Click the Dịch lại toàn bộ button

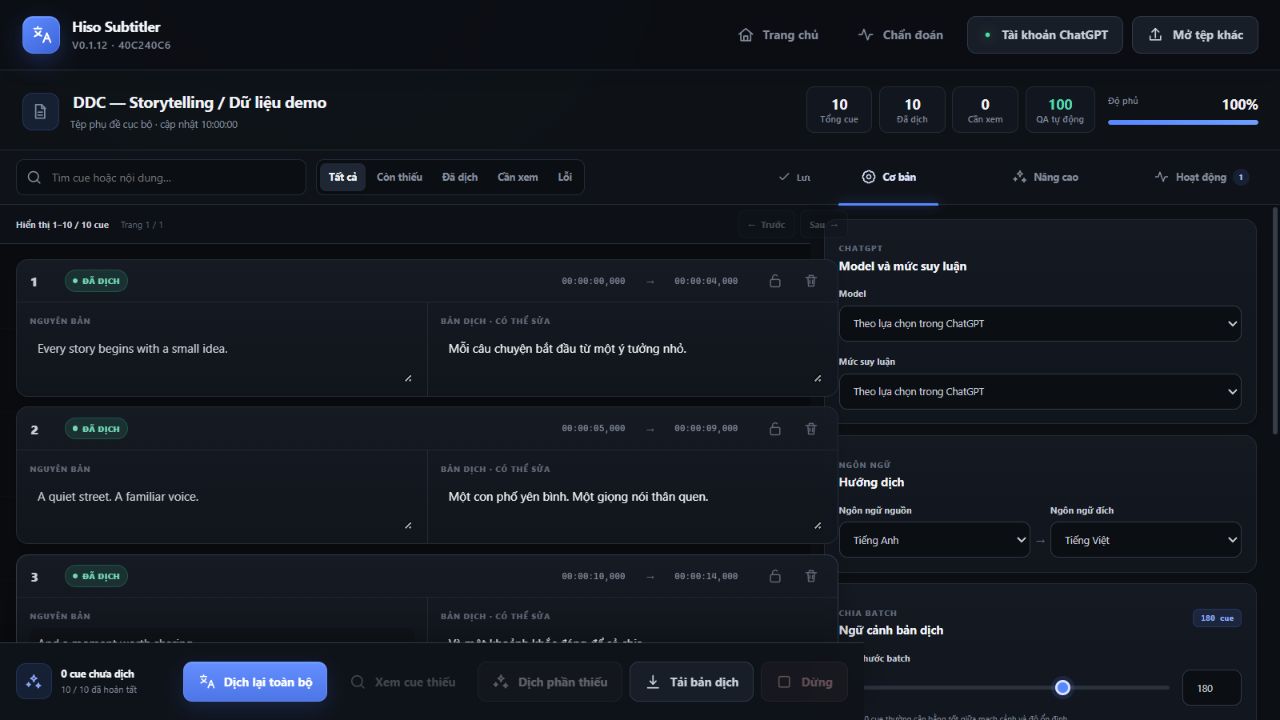pos(255,682)
